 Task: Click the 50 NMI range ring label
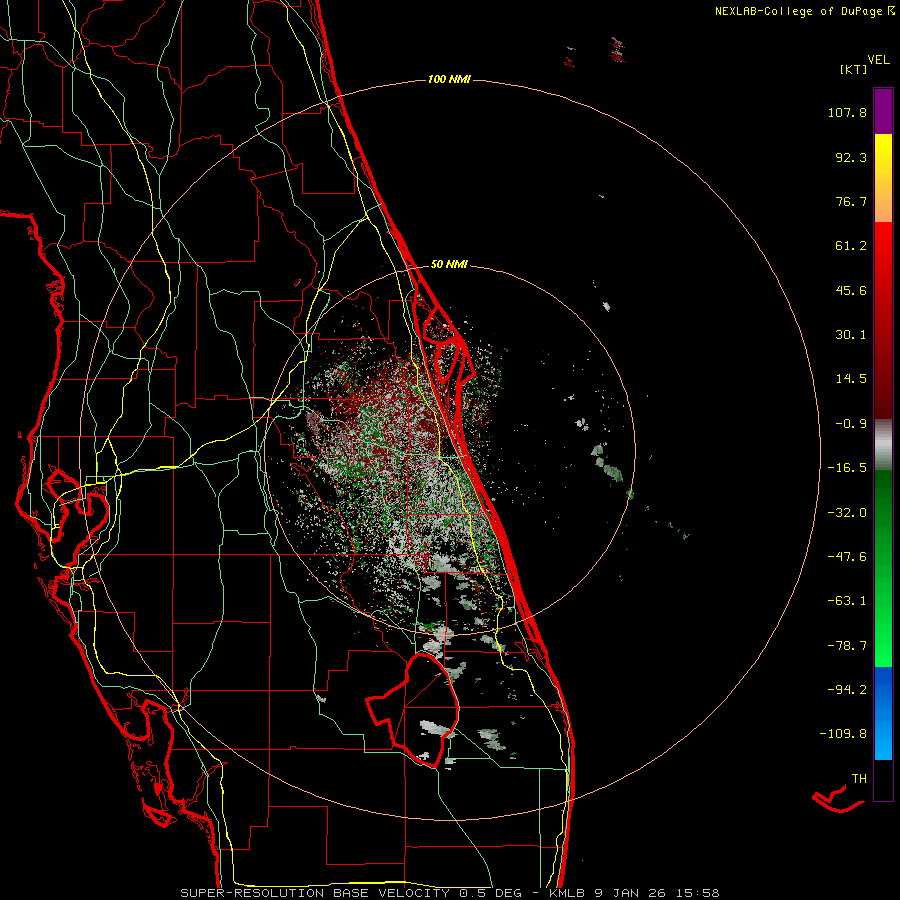[x=449, y=264]
